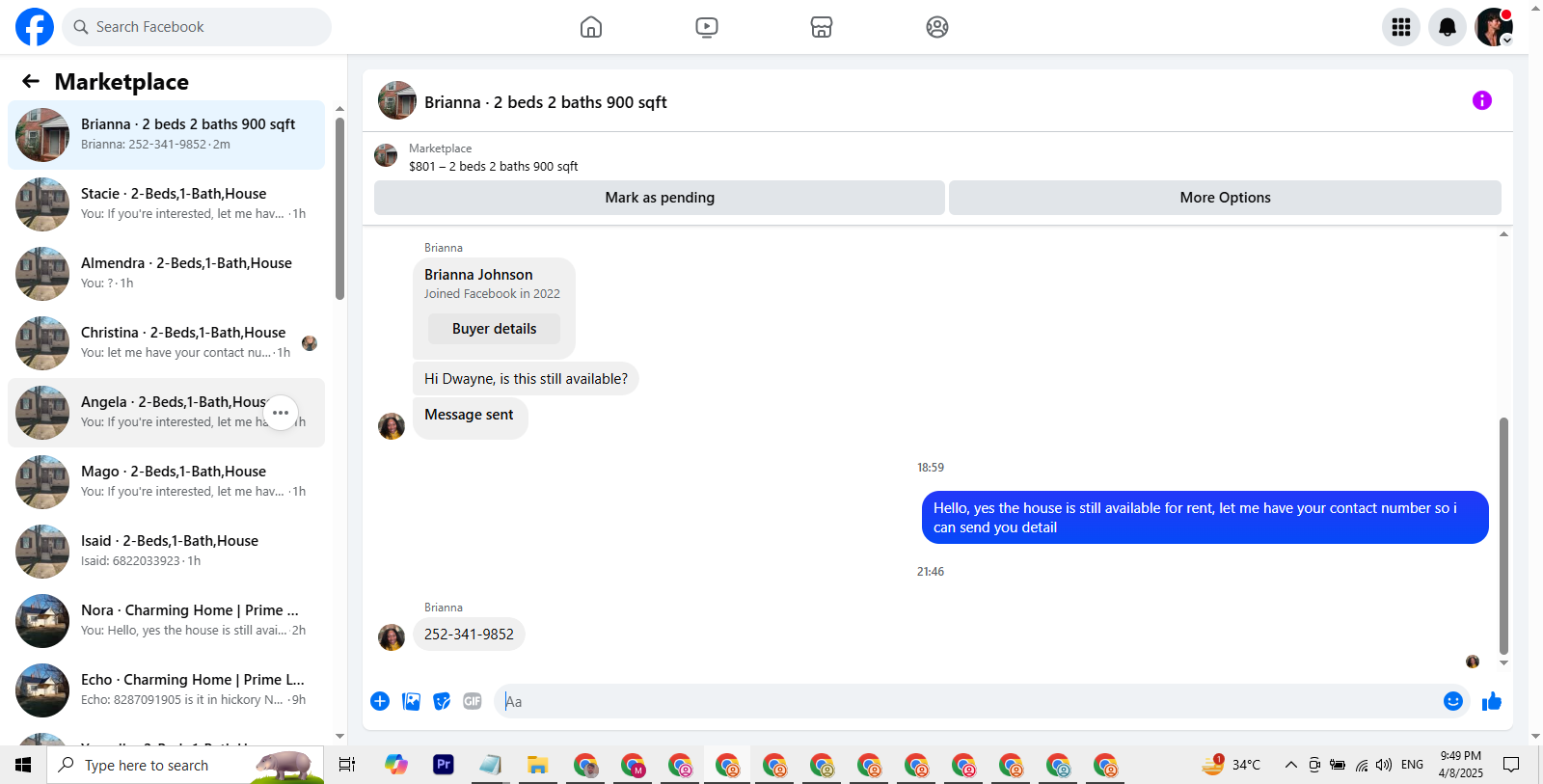This screenshot has width=1543, height=784.
Task: Click Brianna's avatar beside phone number message
Action: (392, 637)
